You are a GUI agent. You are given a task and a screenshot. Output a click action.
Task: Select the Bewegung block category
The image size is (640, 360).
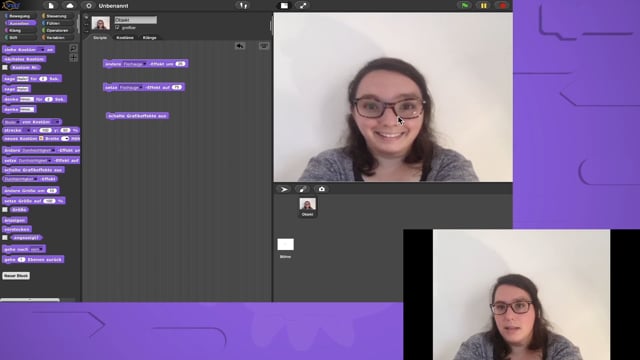coord(20,16)
